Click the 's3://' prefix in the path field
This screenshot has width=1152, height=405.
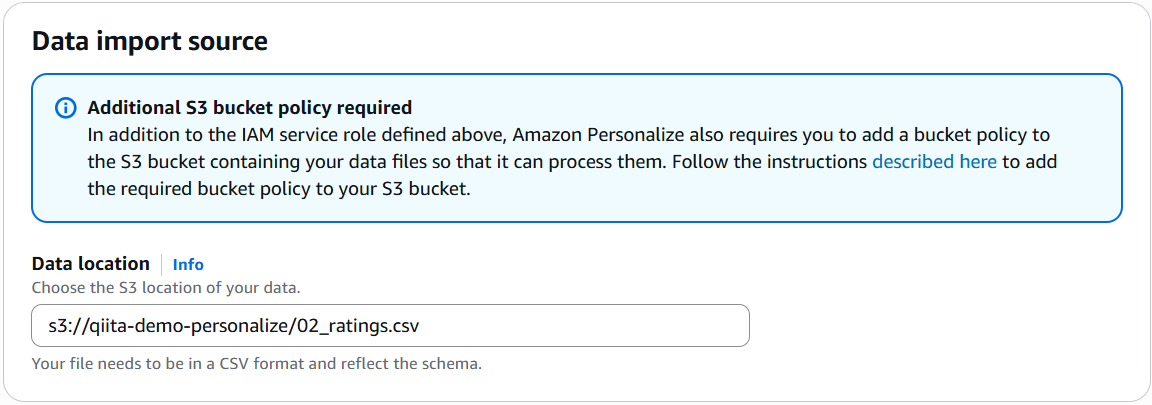tap(66, 325)
